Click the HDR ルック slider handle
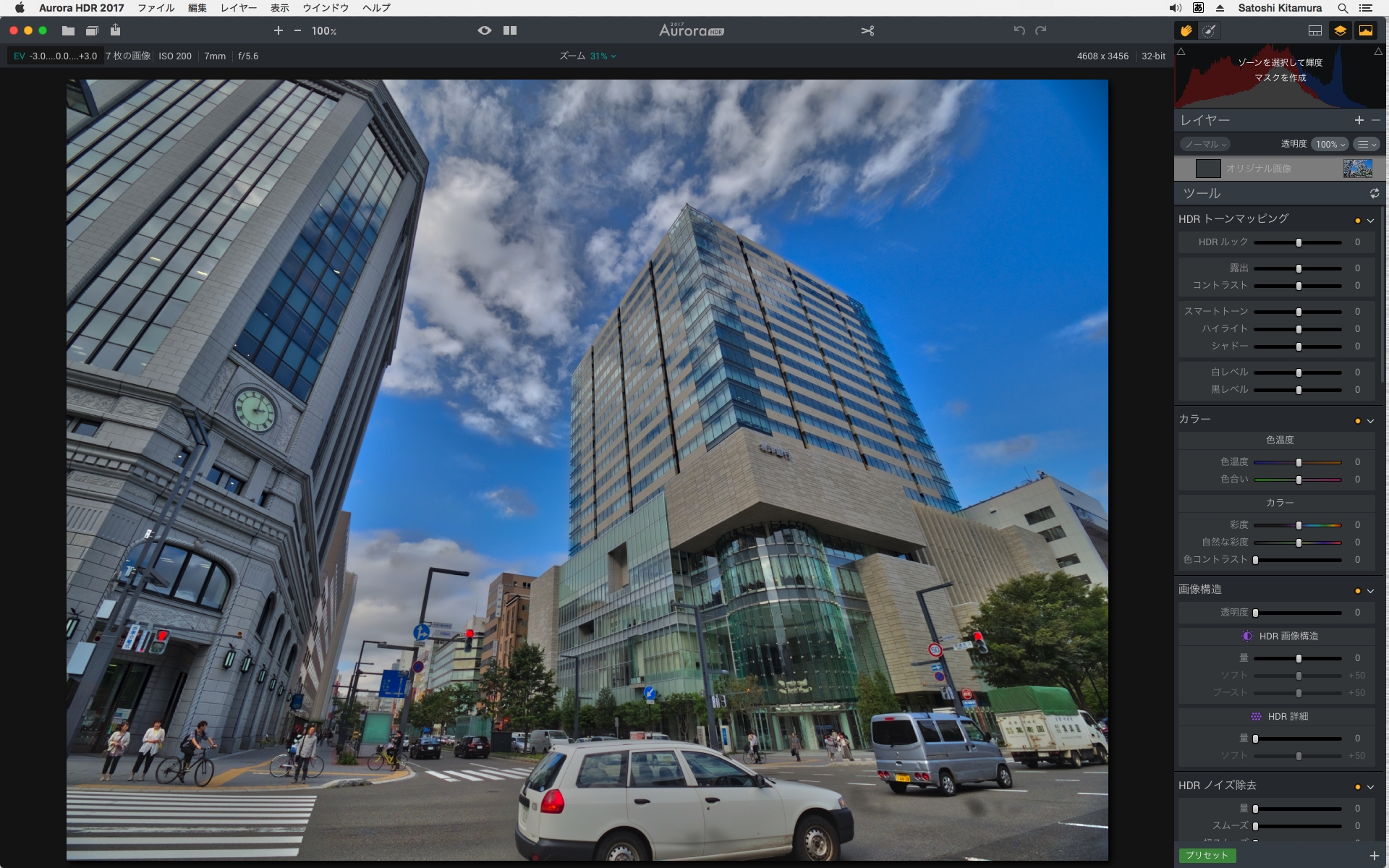Viewport: 1389px width, 868px height. click(x=1299, y=242)
